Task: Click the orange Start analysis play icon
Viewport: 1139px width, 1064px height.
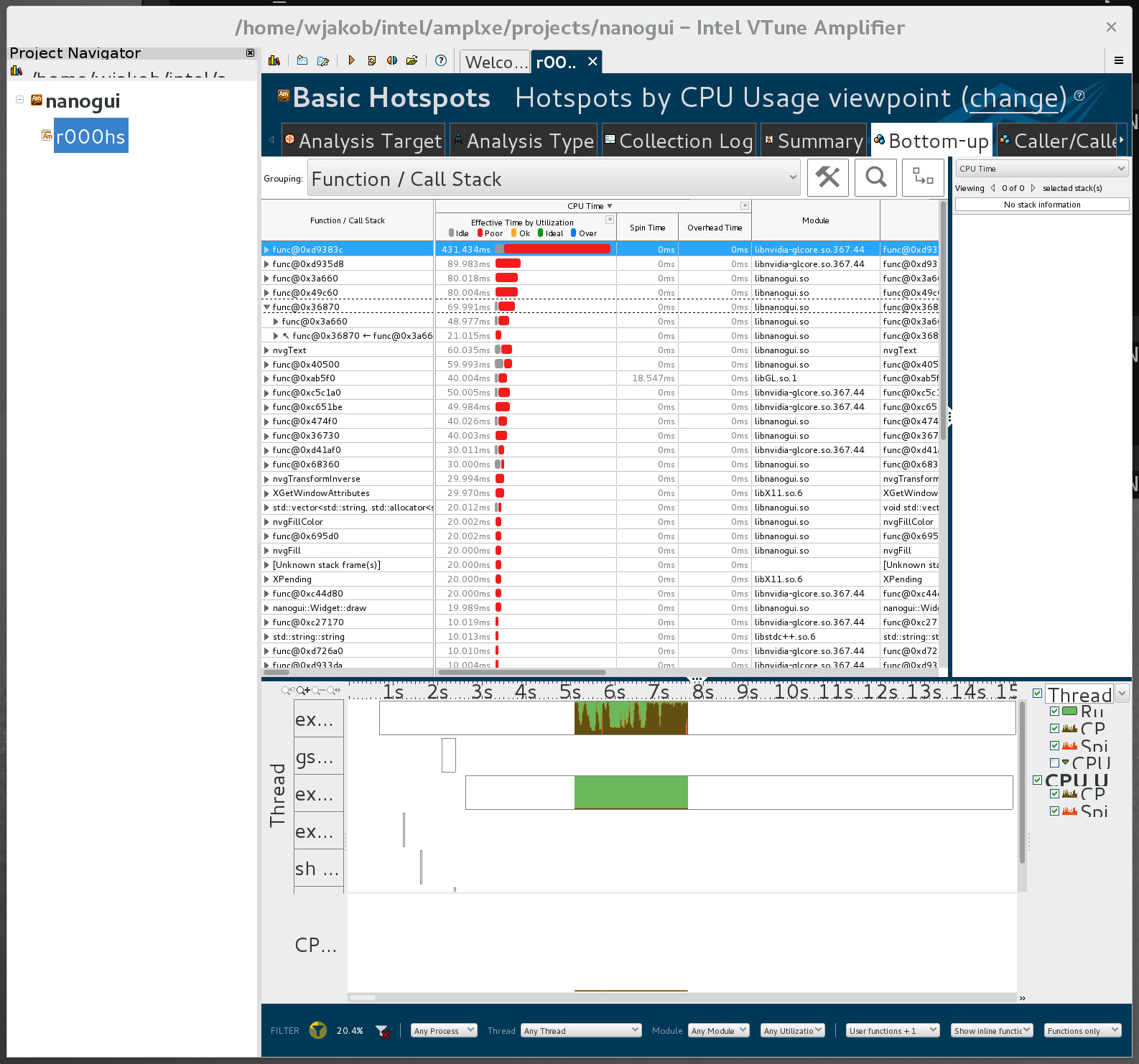Action: click(x=351, y=61)
